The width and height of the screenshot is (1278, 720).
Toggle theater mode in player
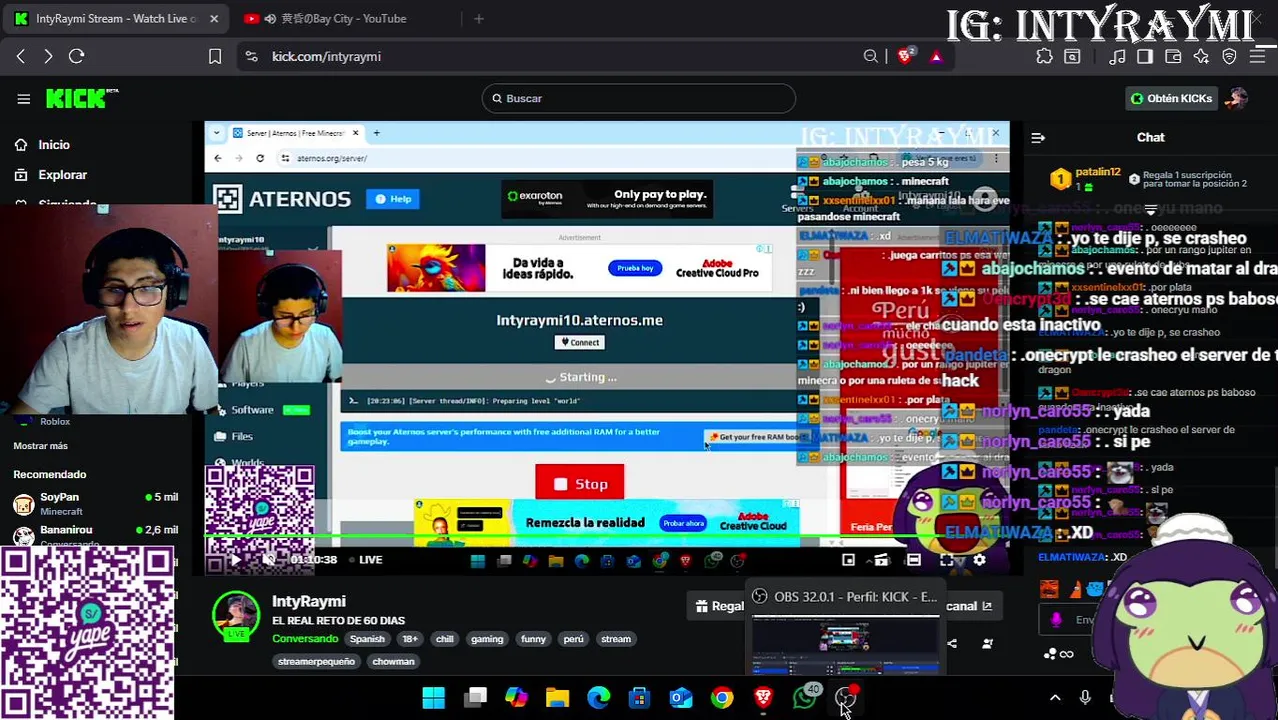click(x=914, y=560)
